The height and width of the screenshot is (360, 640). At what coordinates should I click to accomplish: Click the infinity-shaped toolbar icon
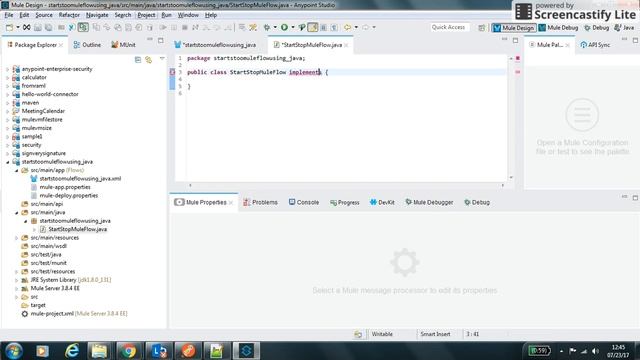[27, 27]
